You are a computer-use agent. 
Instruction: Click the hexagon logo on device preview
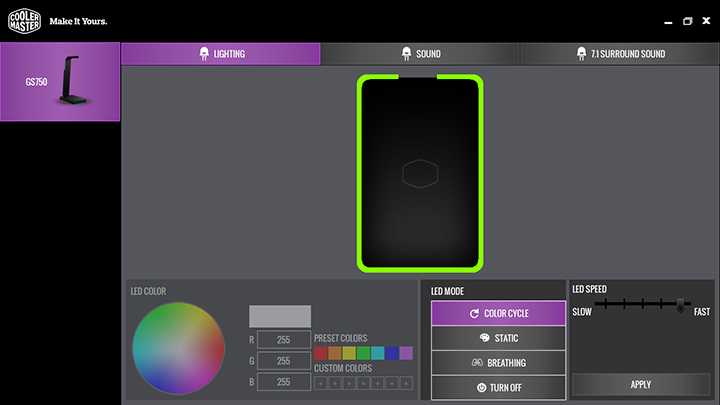click(x=420, y=174)
